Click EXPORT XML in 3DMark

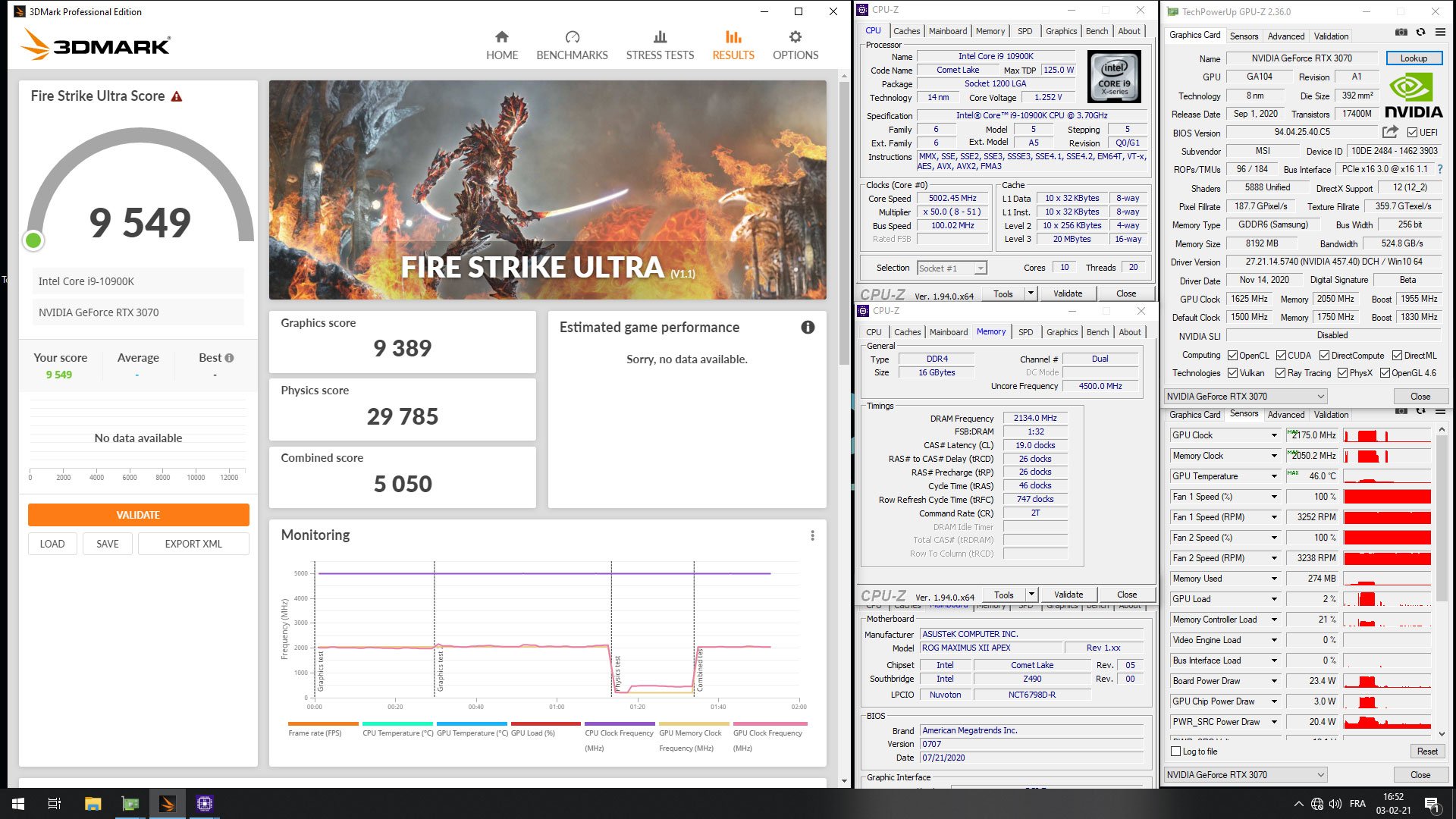coord(193,544)
